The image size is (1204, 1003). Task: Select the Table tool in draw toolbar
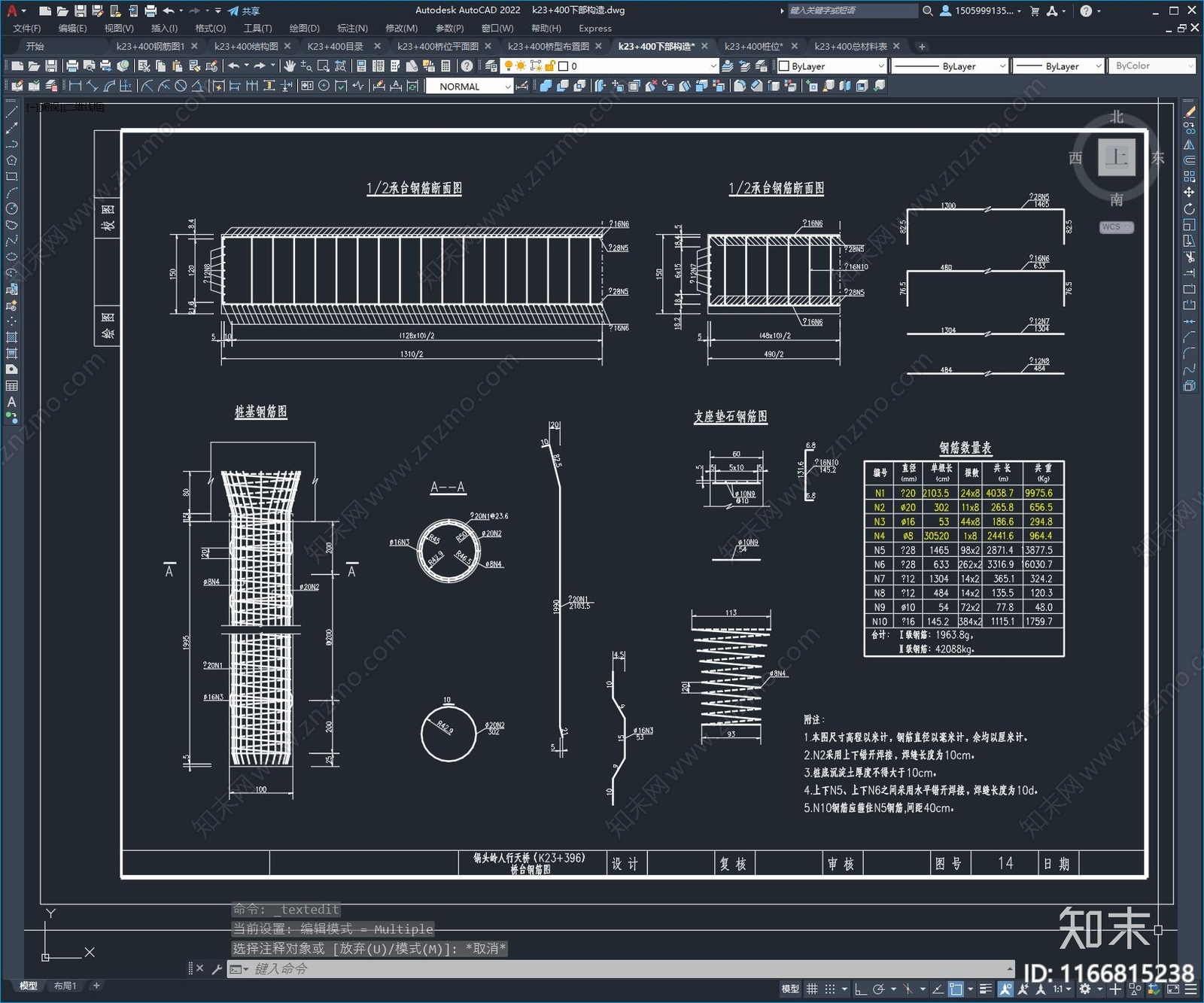pyautogui.click(x=11, y=385)
